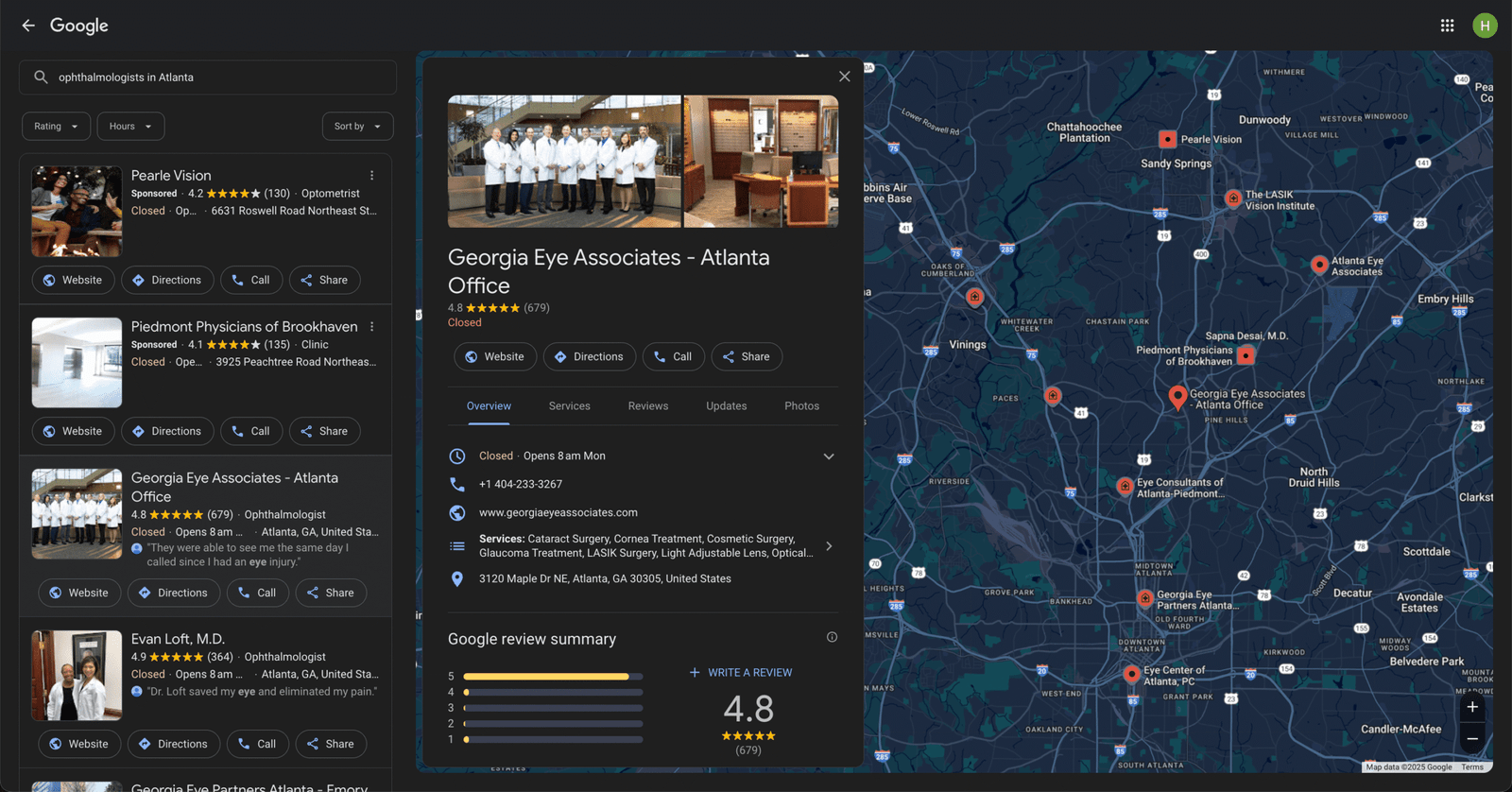This screenshot has height=792, width=1512.
Task: Open the account avatar H
Action: click(1485, 26)
